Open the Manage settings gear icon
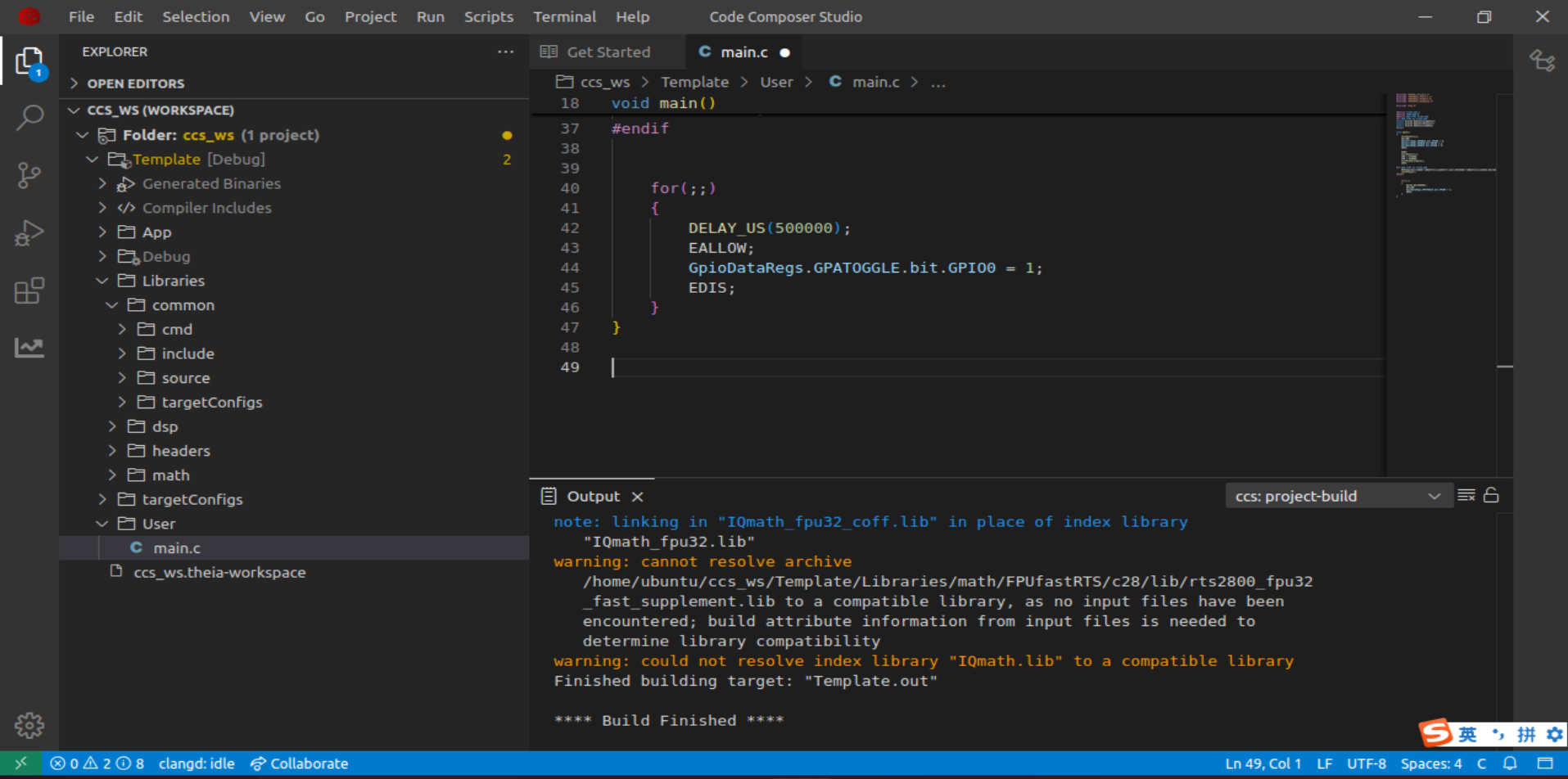 (29, 725)
